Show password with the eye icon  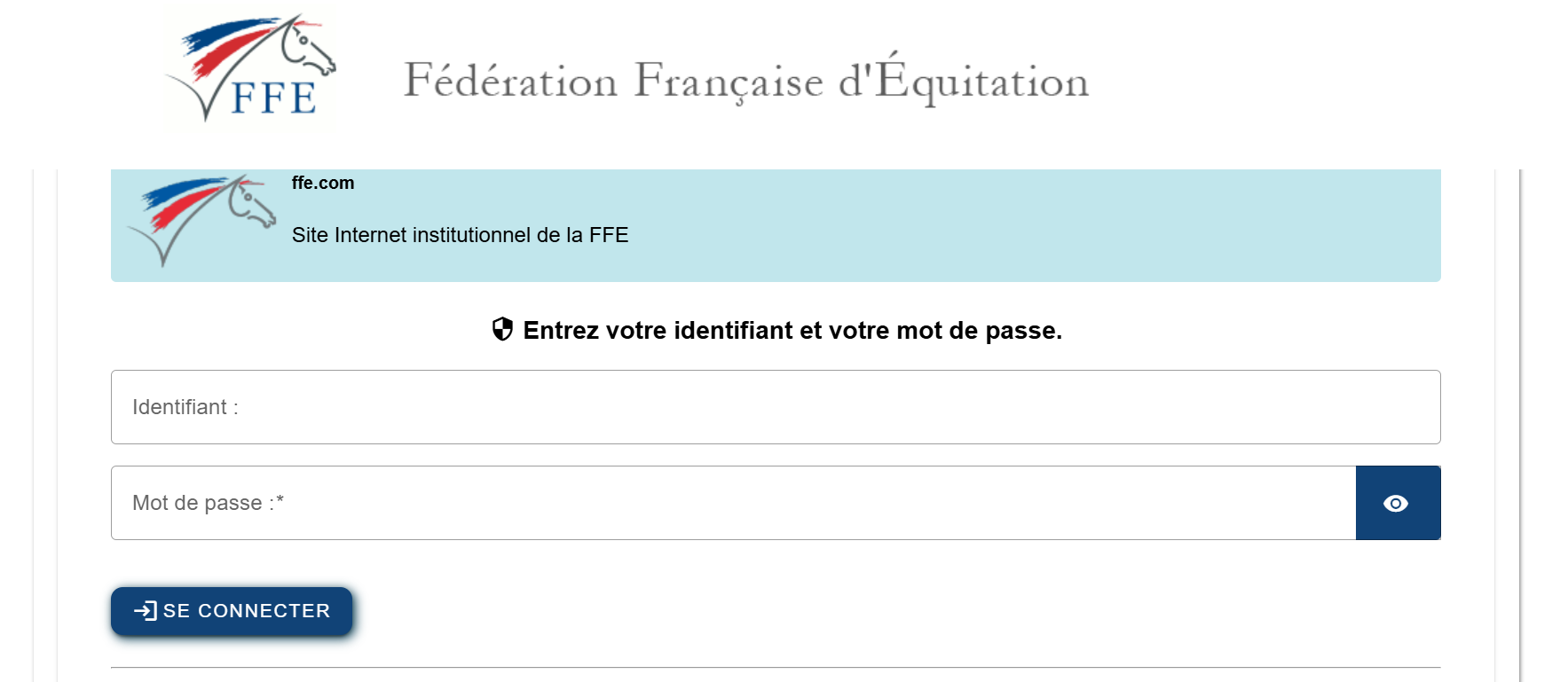[x=1396, y=504]
